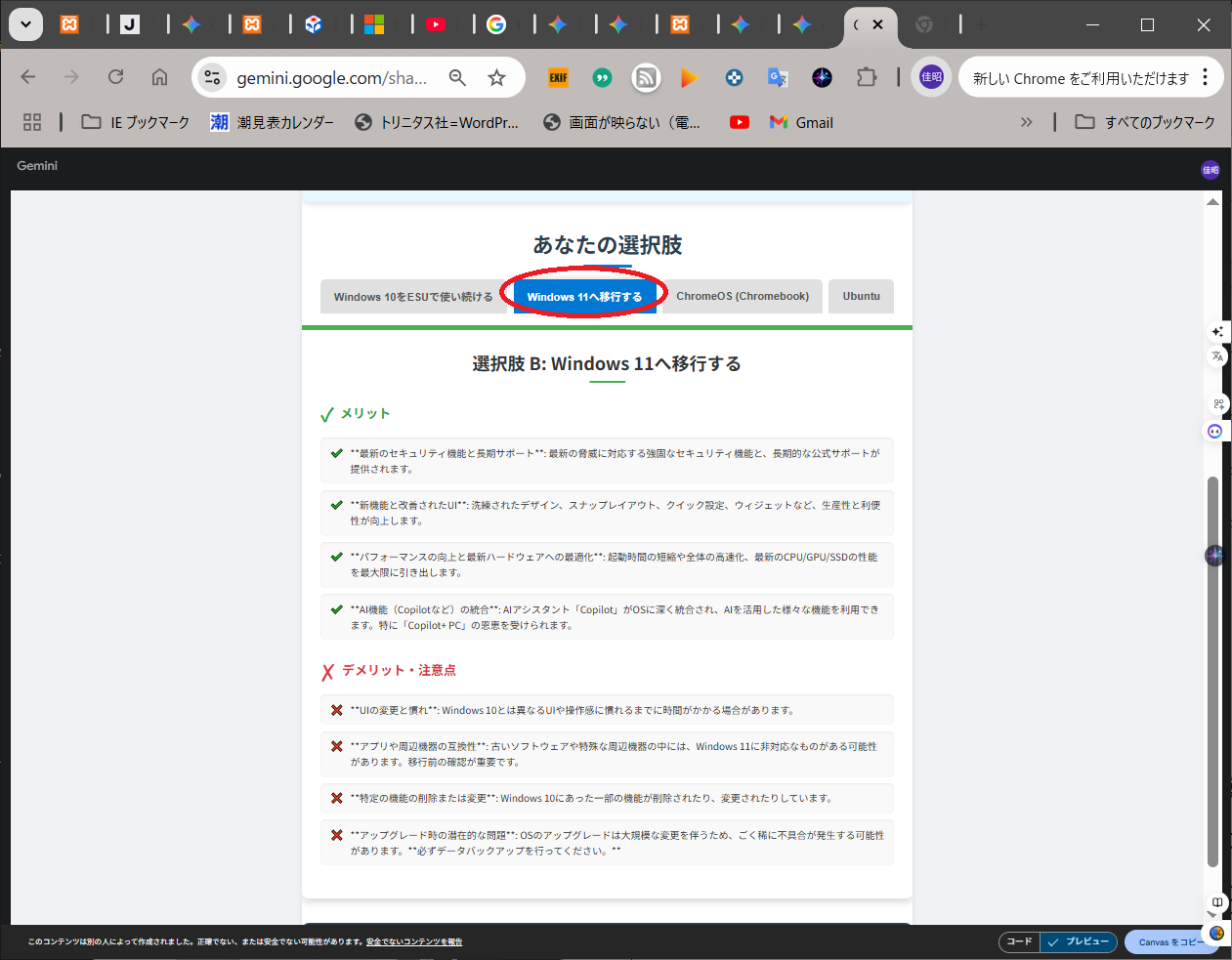Click the Canvas をコピー button

(x=1170, y=941)
